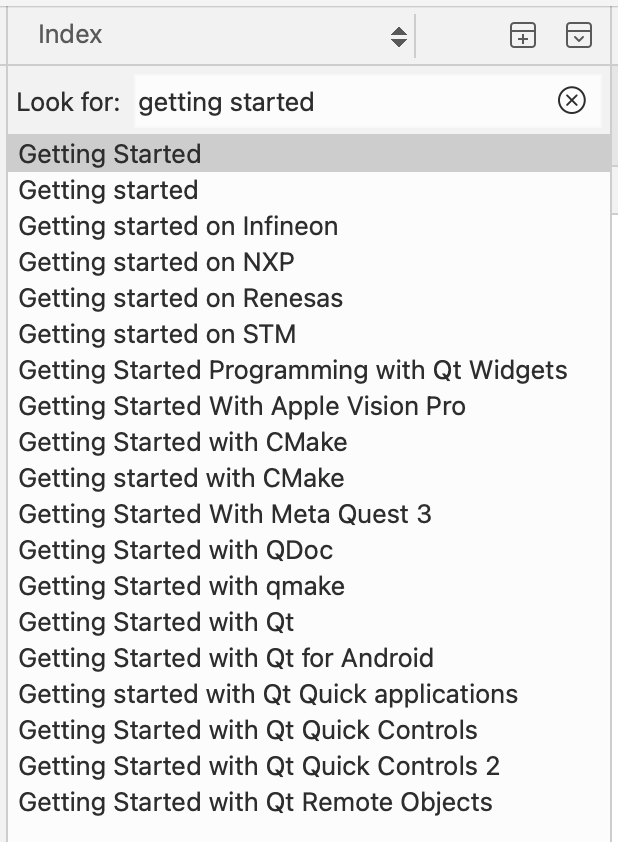Open the Index view selector combo box

tap(220, 35)
